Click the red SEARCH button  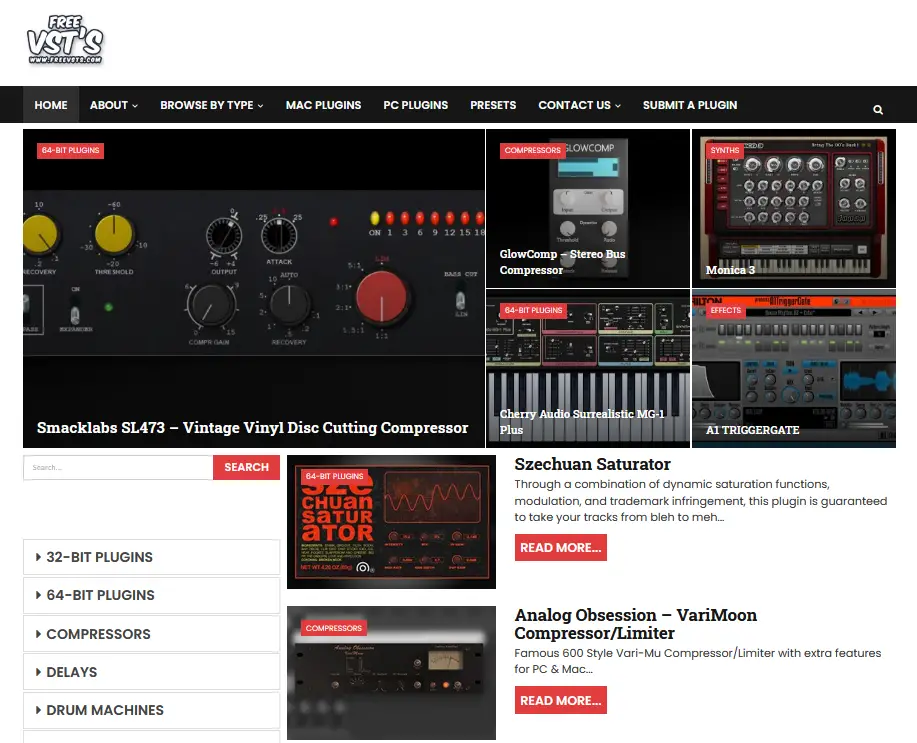(246, 467)
